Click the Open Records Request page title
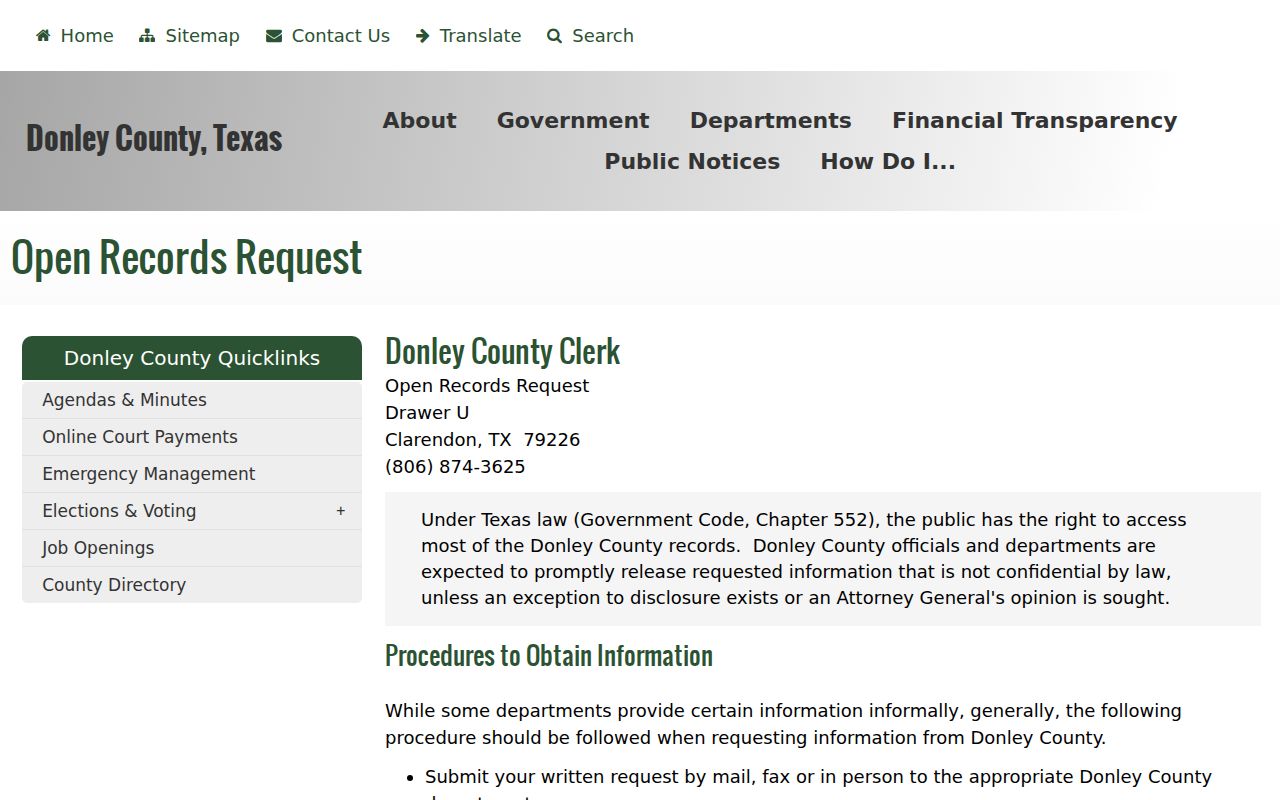This screenshot has width=1280, height=800. coord(187,258)
